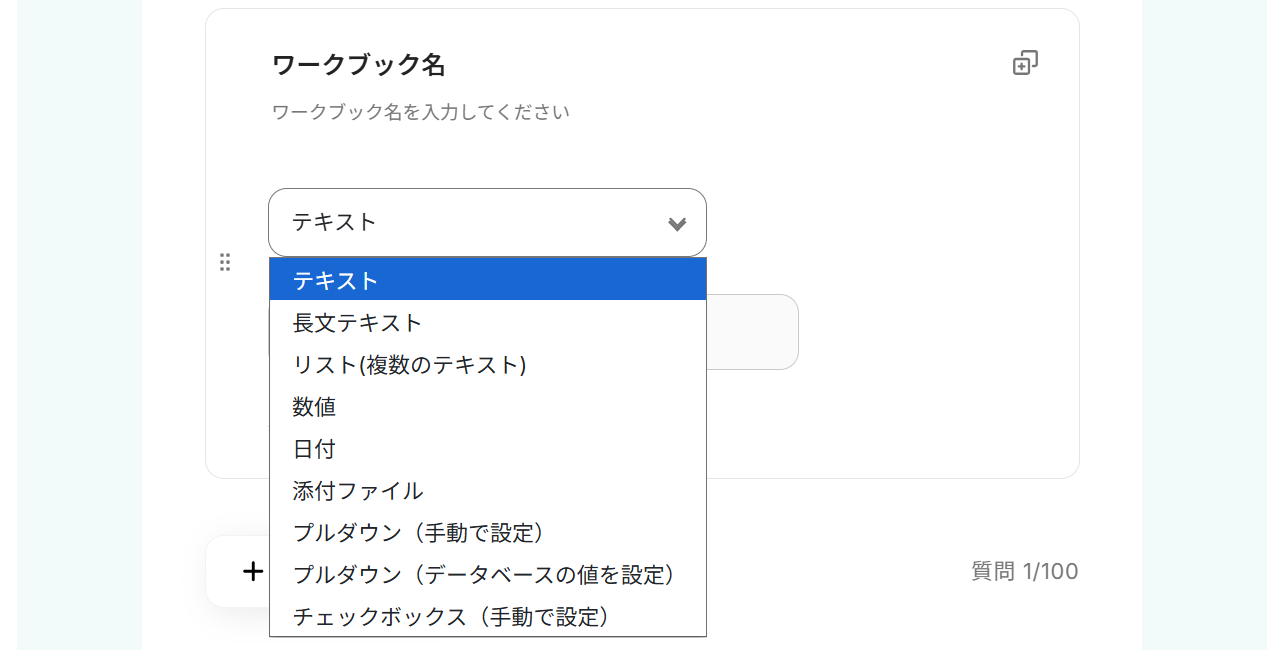Select the highlighted テキスト option in list

coord(487,280)
